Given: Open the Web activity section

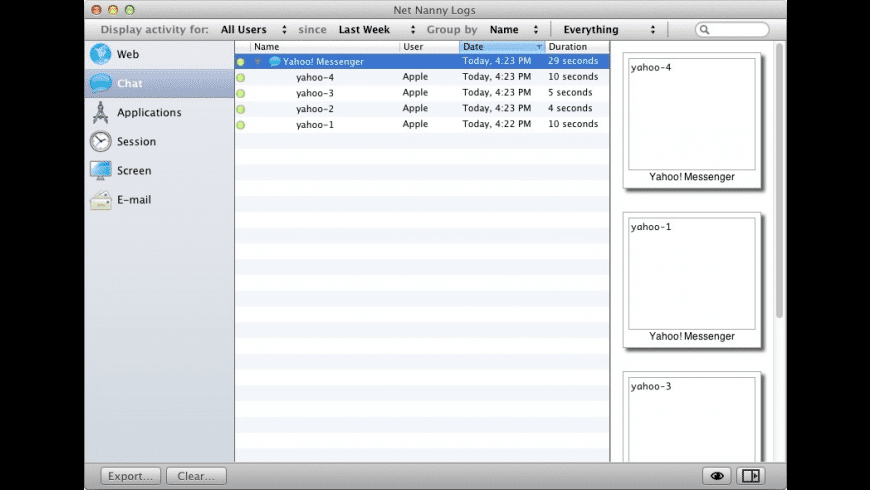Looking at the screenshot, I should (x=159, y=54).
